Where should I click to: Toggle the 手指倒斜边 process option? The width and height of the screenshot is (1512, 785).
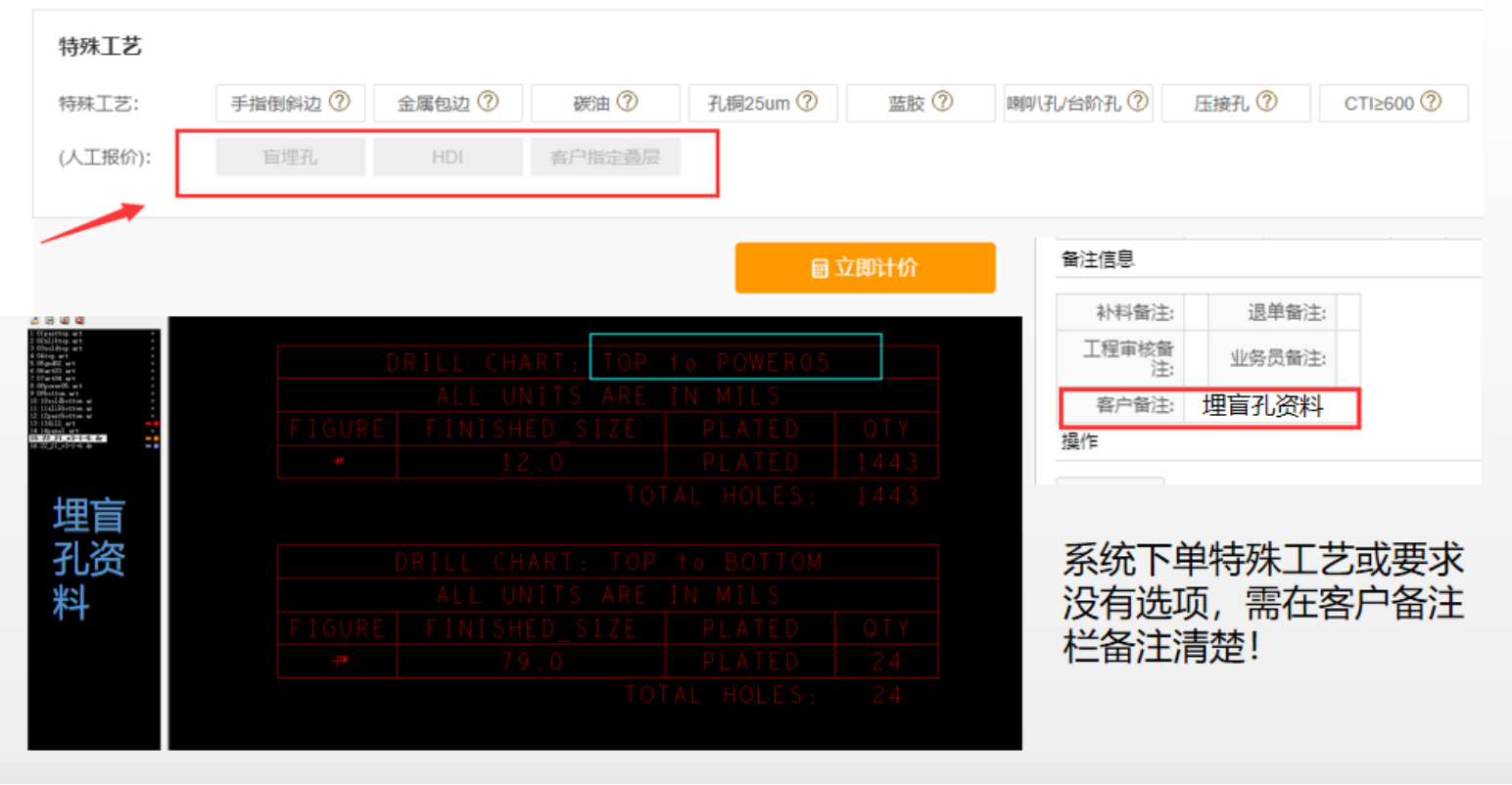276,103
